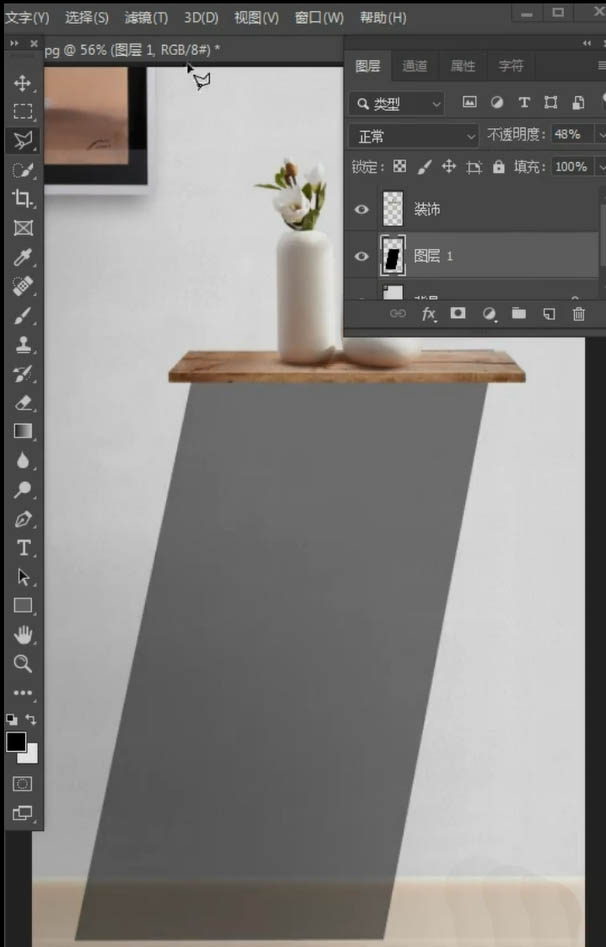Select the Quick Selection tool
Viewport: 606px width, 947px height.
pos(22,170)
